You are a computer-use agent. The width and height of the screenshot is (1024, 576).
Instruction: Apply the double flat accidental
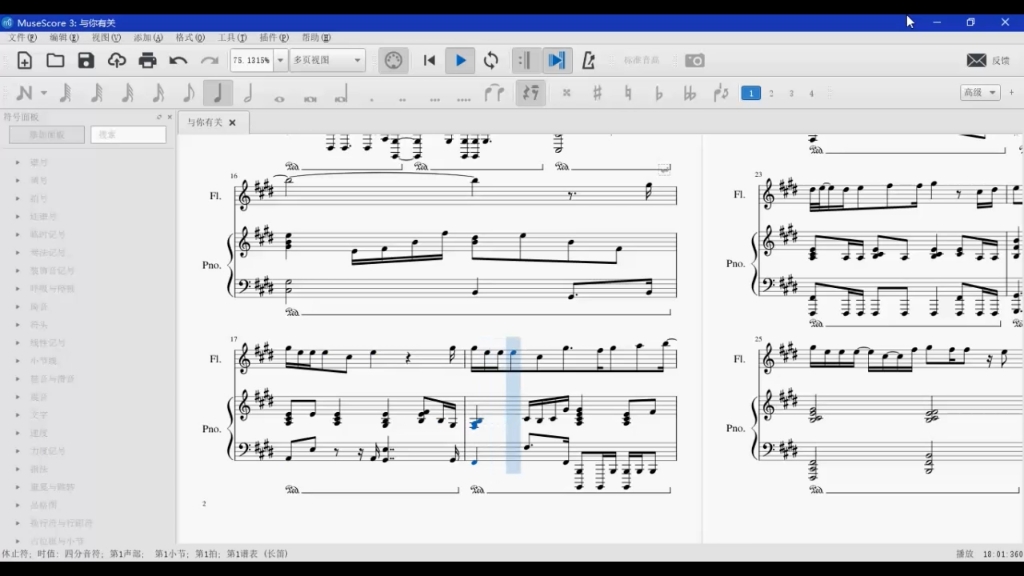690,93
